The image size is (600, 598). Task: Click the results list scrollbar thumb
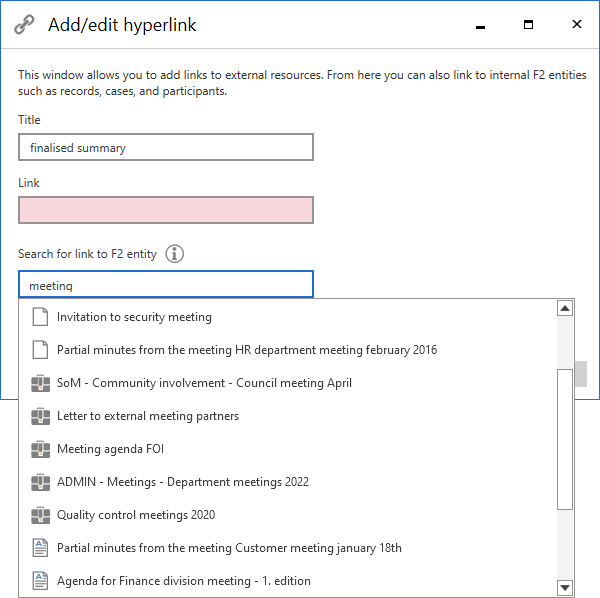(x=565, y=440)
